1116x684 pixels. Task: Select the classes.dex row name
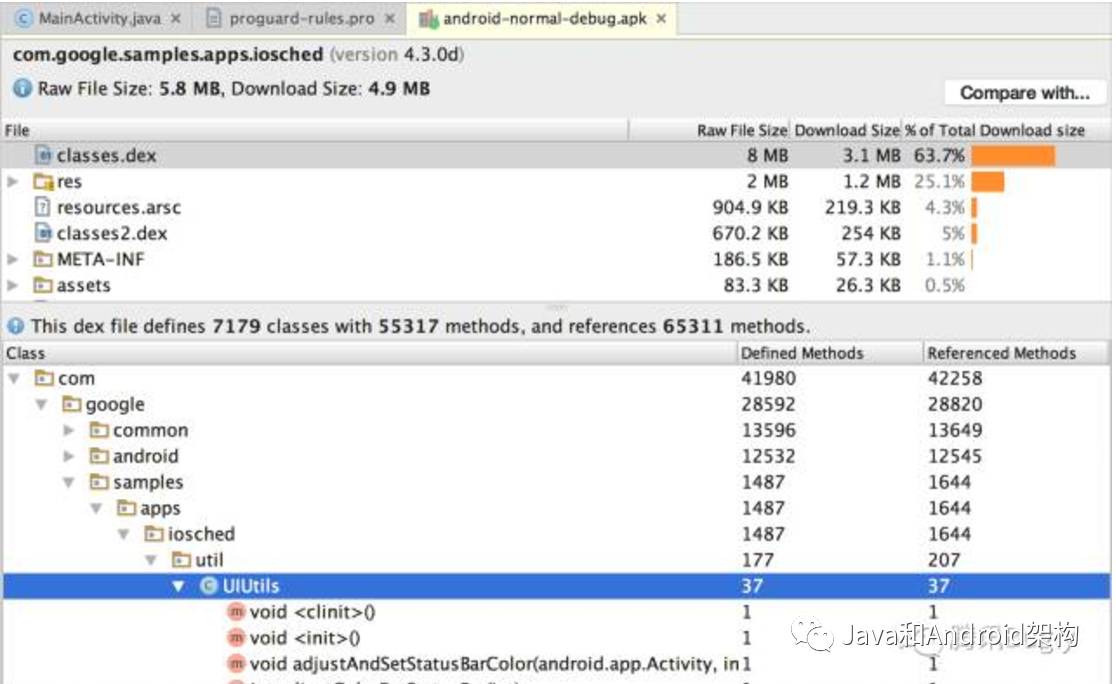pyautogui.click(x=107, y=155)
